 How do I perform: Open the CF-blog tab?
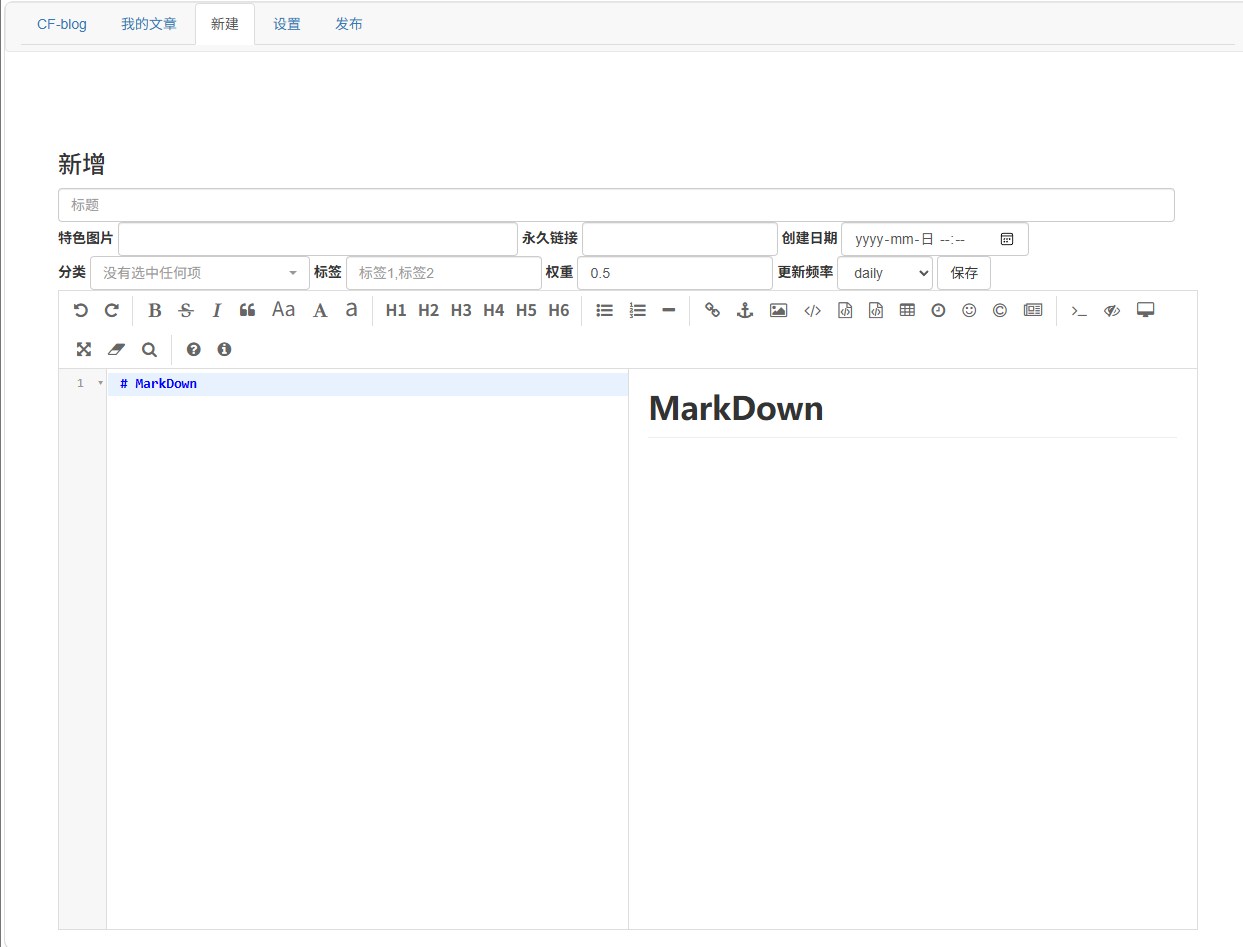[x=62, y=24]
